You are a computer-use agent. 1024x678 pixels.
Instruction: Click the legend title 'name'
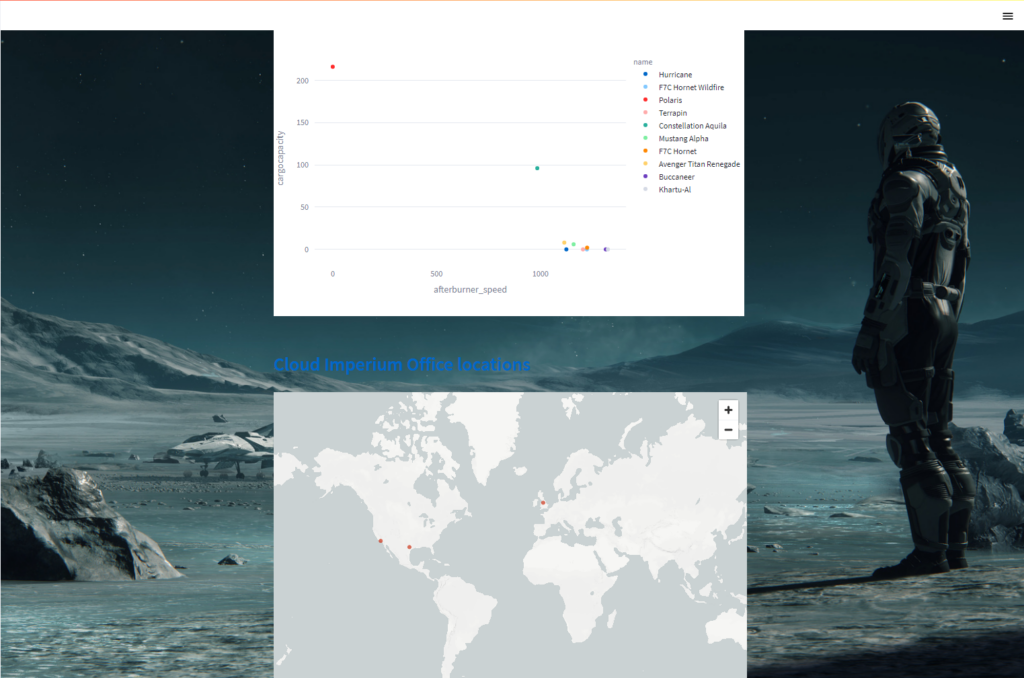coord(643,62)
